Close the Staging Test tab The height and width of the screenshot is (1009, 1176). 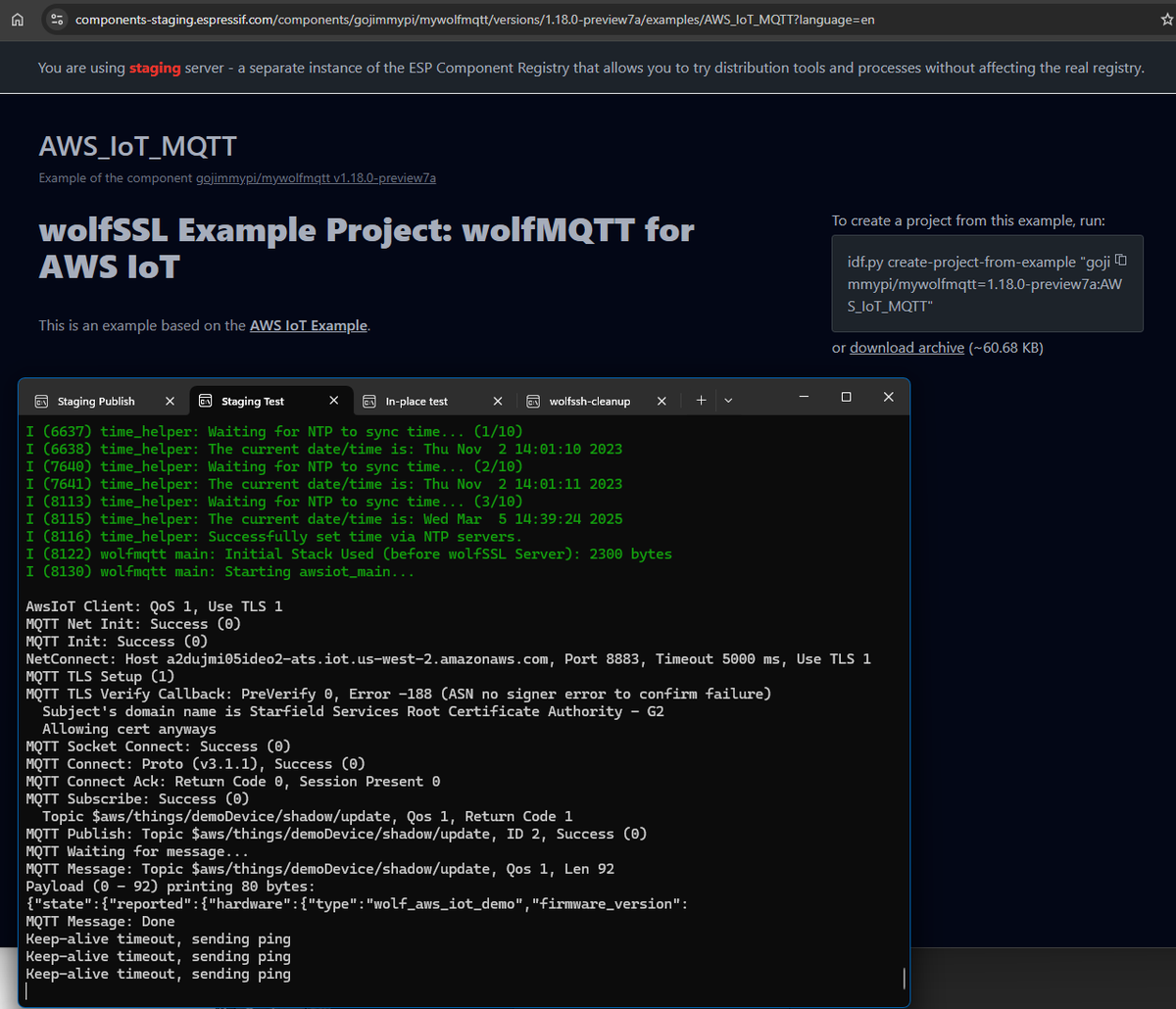coord(334,401)
